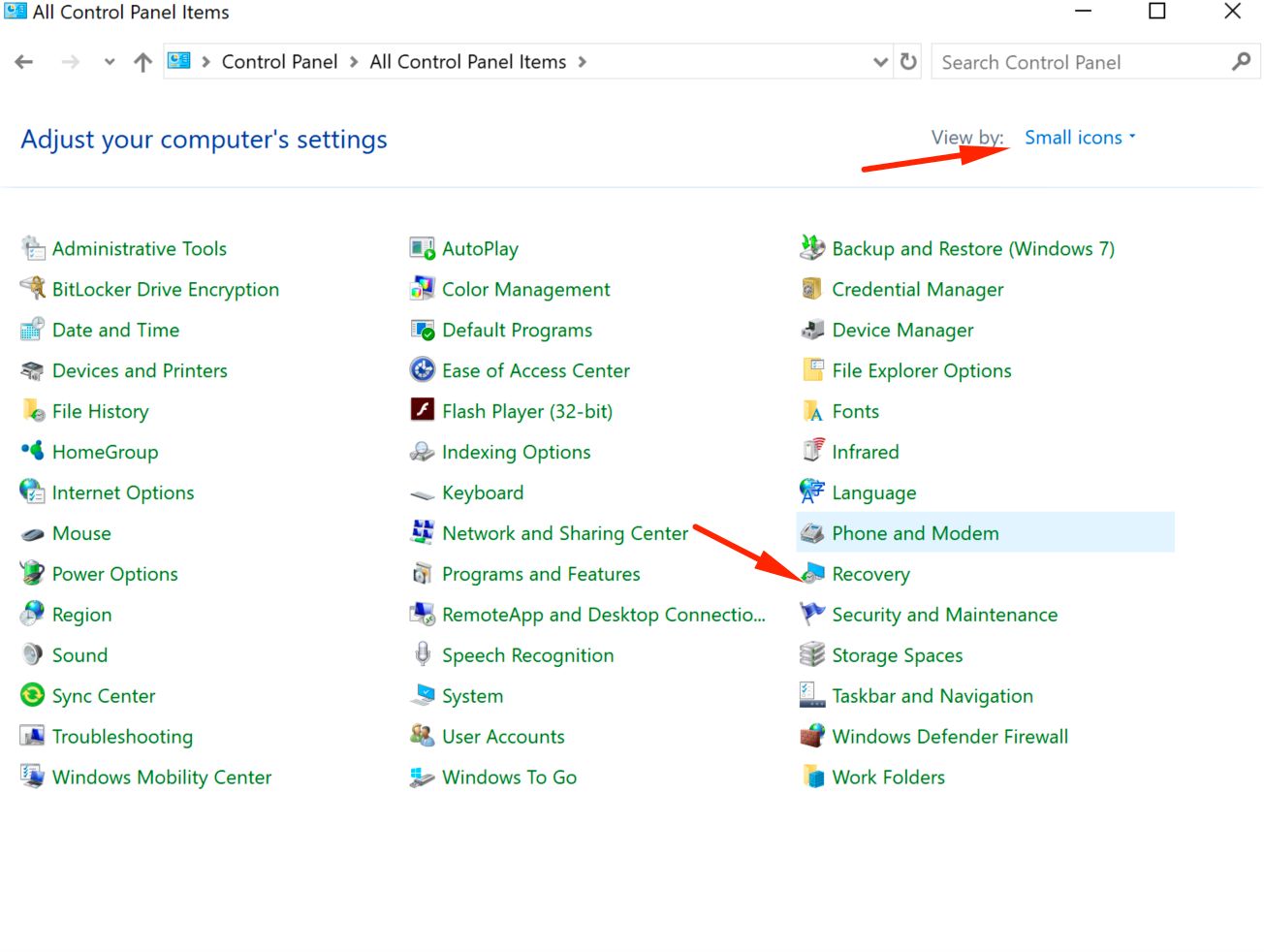Open the AutoPlay icon
This screenshot has width=1264, height=952.
click(423, 248)
